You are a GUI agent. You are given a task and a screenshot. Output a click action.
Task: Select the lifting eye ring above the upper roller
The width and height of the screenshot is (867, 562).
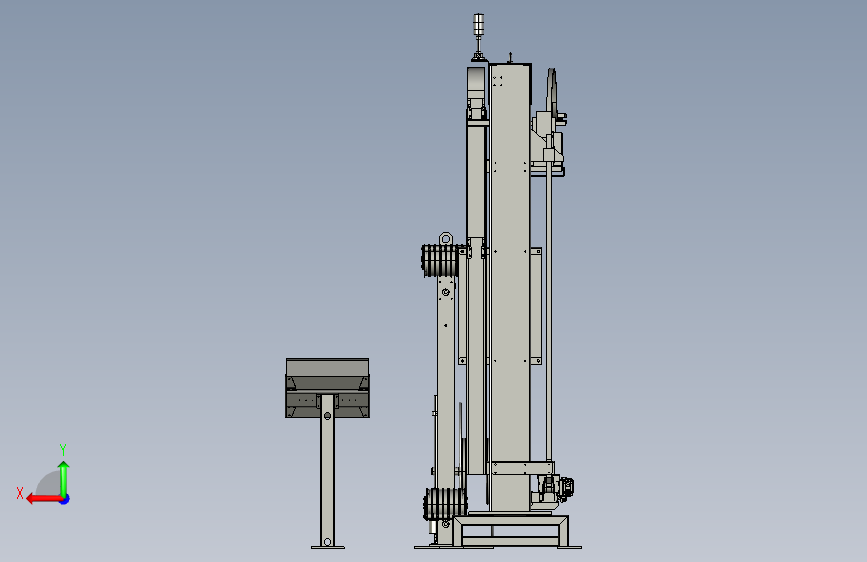pos(446,239)
